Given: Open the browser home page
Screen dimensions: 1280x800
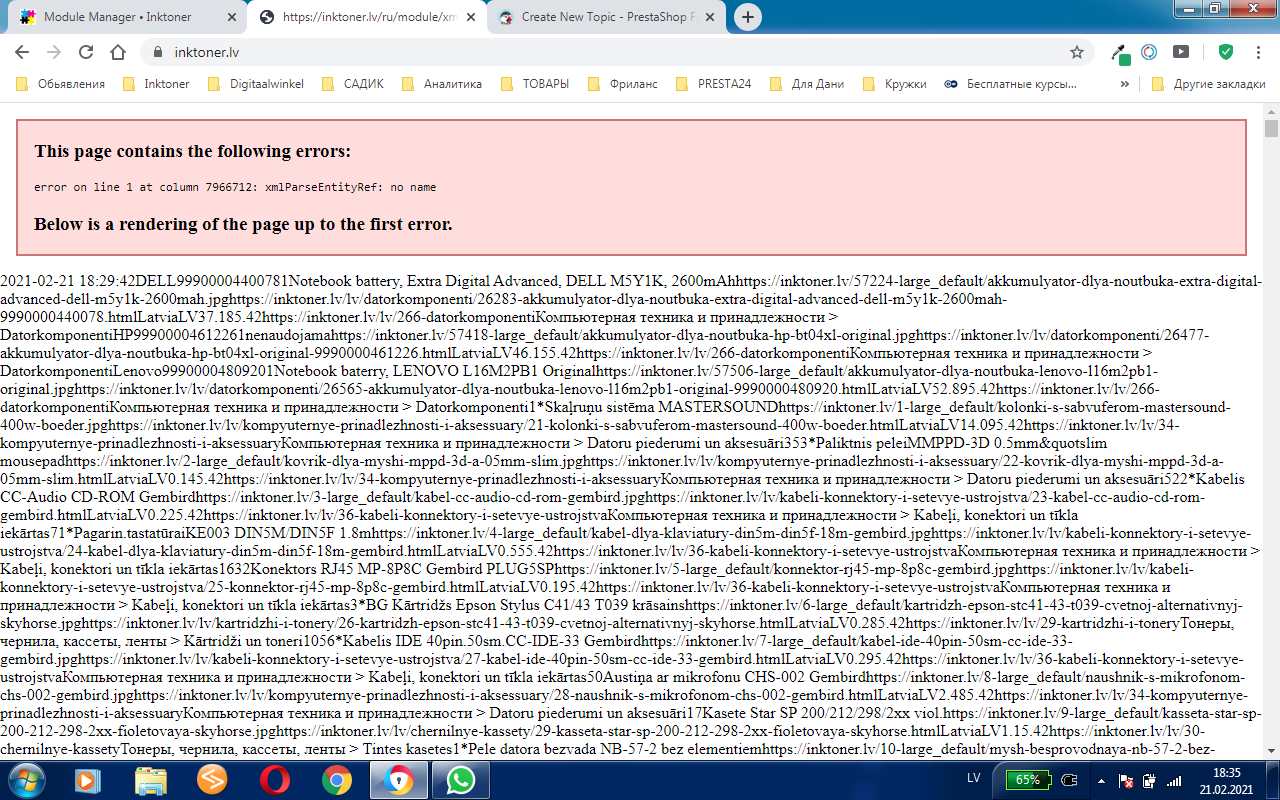Looking at the screenshot, I should [x=118, y=52].
